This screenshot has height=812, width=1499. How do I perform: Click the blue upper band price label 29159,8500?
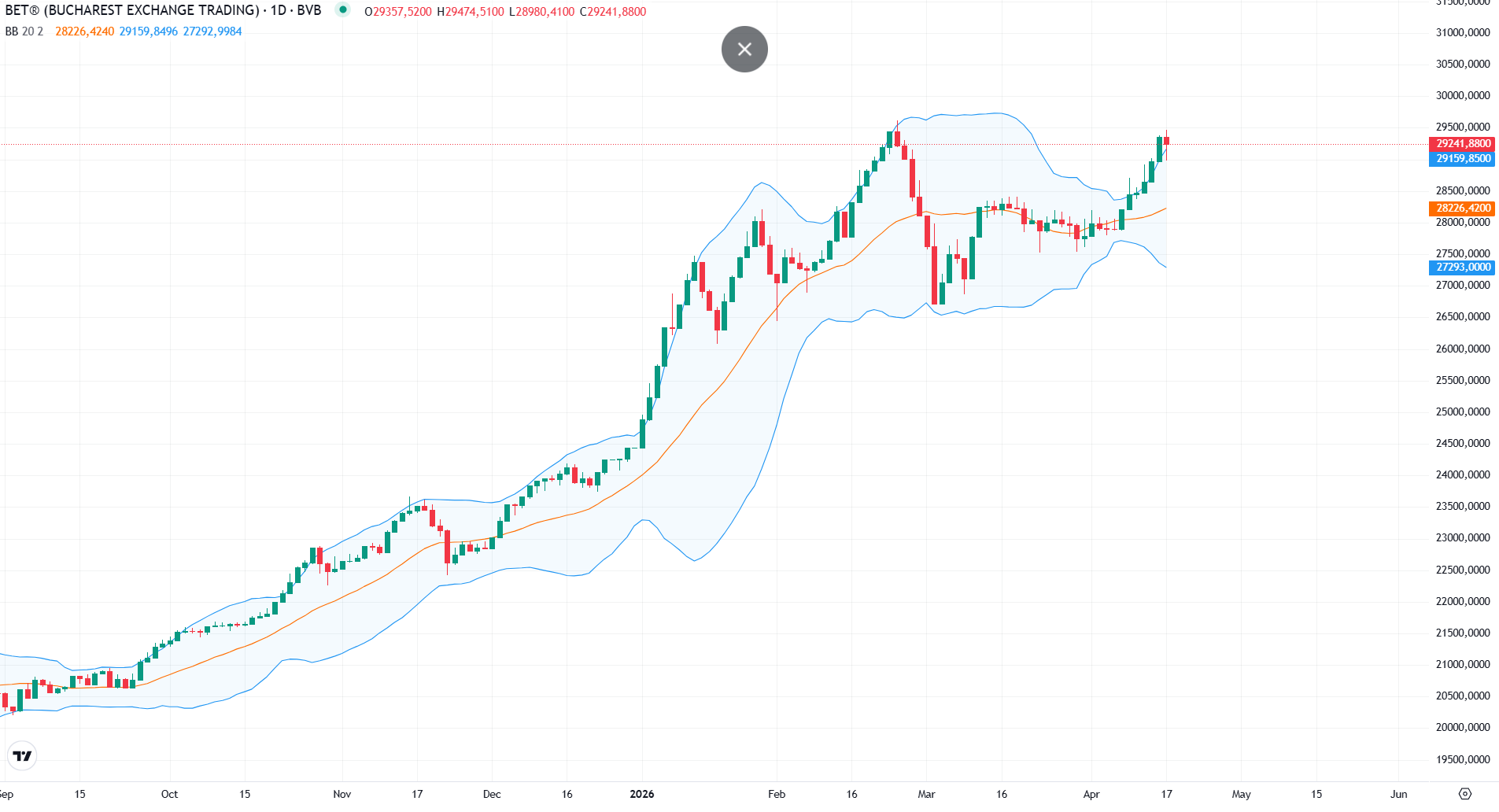click(x=1462, y=159)
